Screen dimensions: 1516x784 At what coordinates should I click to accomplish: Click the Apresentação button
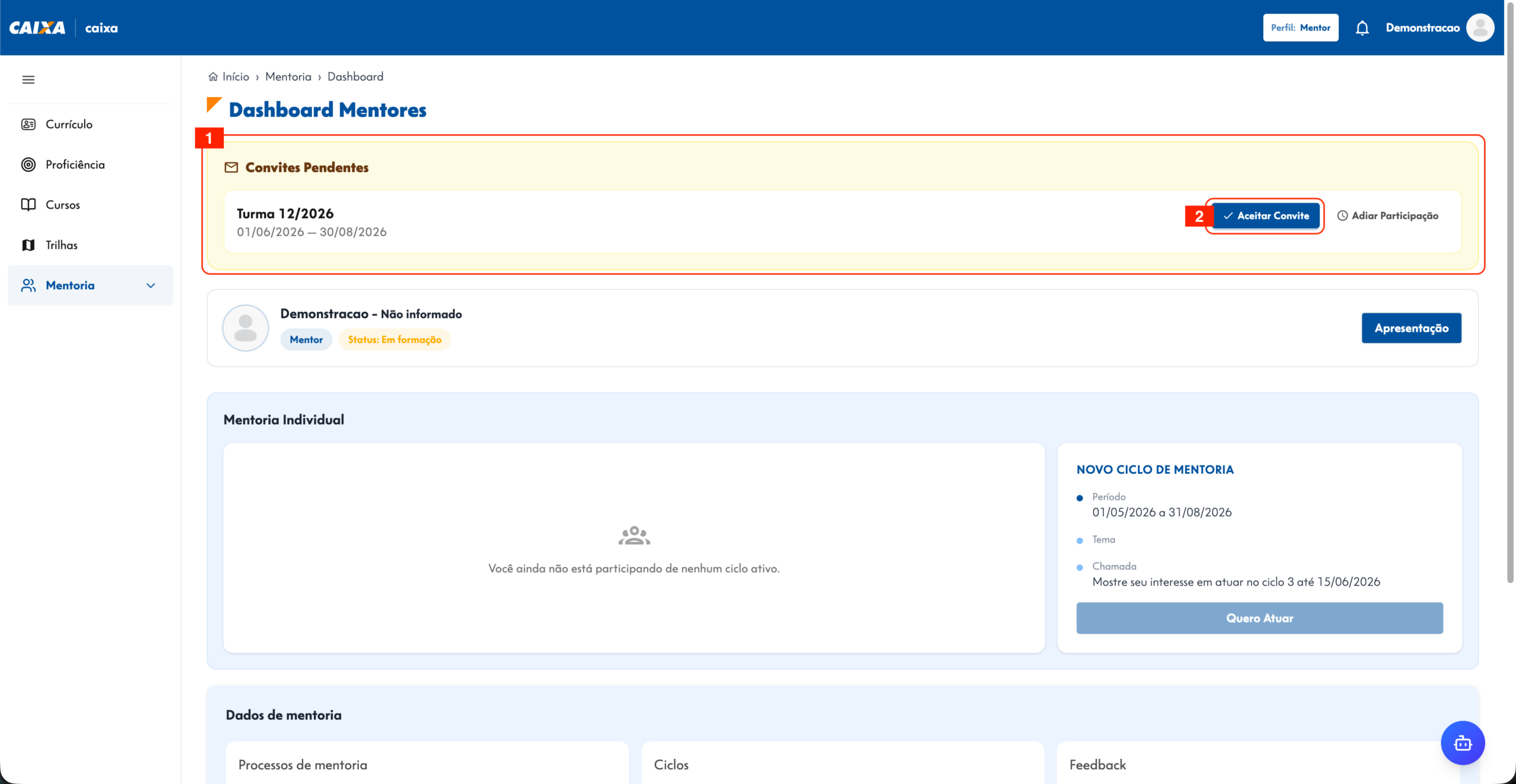(x=1411, y=328)
